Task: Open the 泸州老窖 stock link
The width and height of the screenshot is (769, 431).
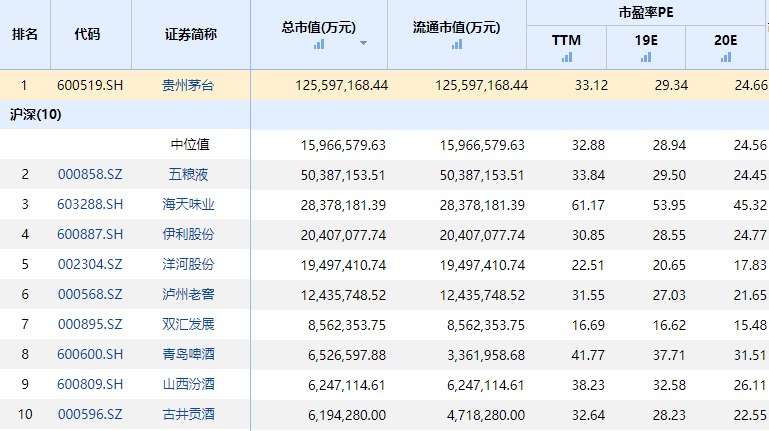Action: click(x=188, y=295)
